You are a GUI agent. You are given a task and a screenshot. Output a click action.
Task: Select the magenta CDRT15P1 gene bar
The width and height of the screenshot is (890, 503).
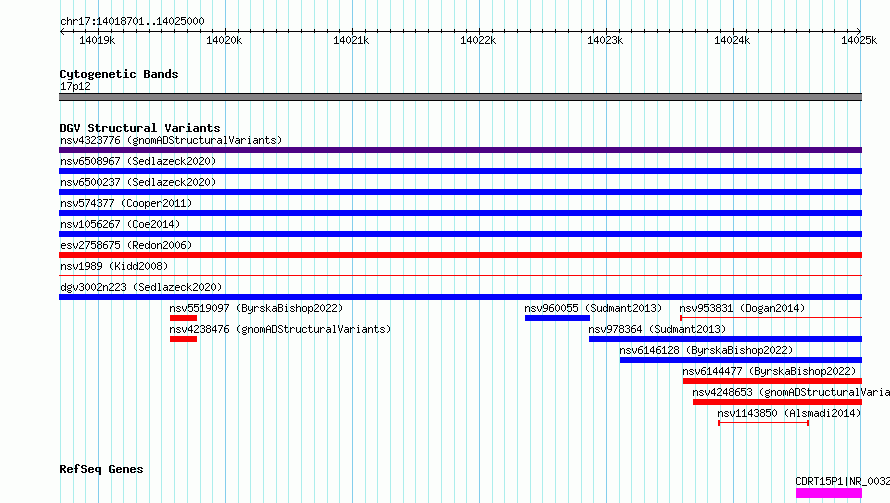click(829, 493)
